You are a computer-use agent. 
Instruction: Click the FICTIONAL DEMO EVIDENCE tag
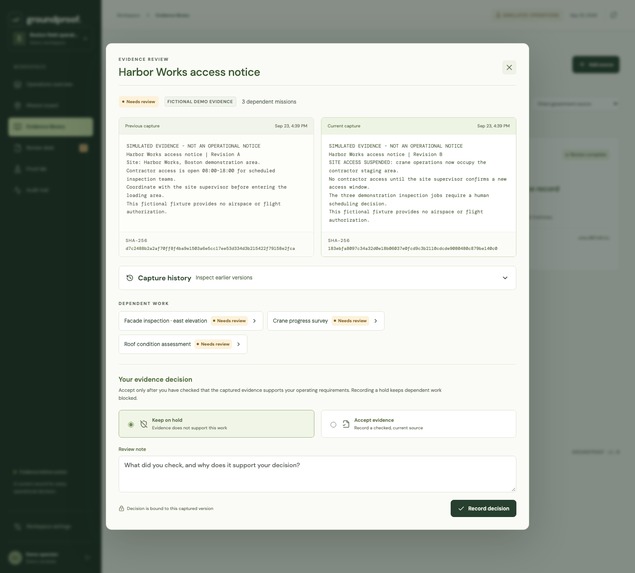tap(200, 102)
